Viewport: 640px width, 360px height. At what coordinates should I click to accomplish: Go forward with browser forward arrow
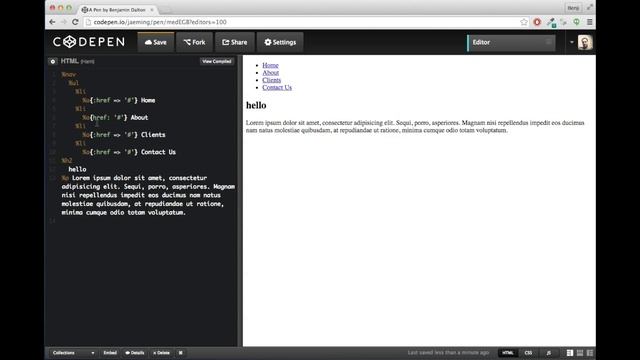(64, 22)
